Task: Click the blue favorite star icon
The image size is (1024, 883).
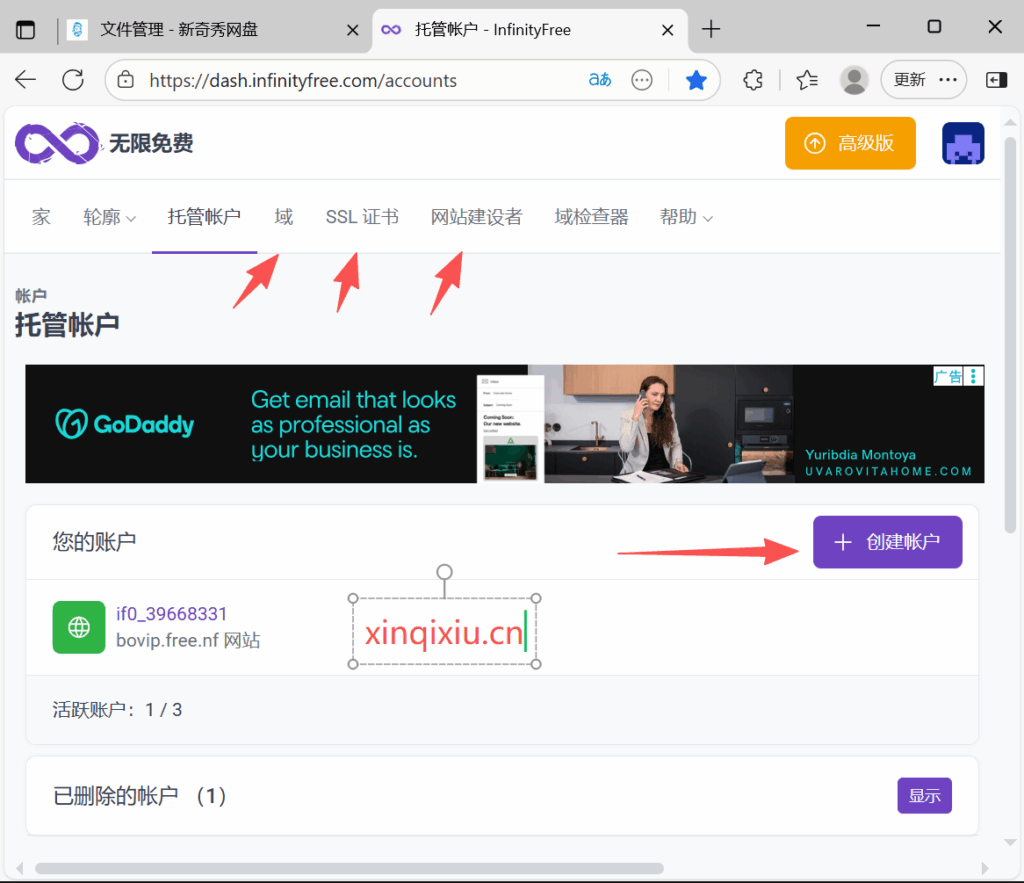Action: (x=696, y=80)
